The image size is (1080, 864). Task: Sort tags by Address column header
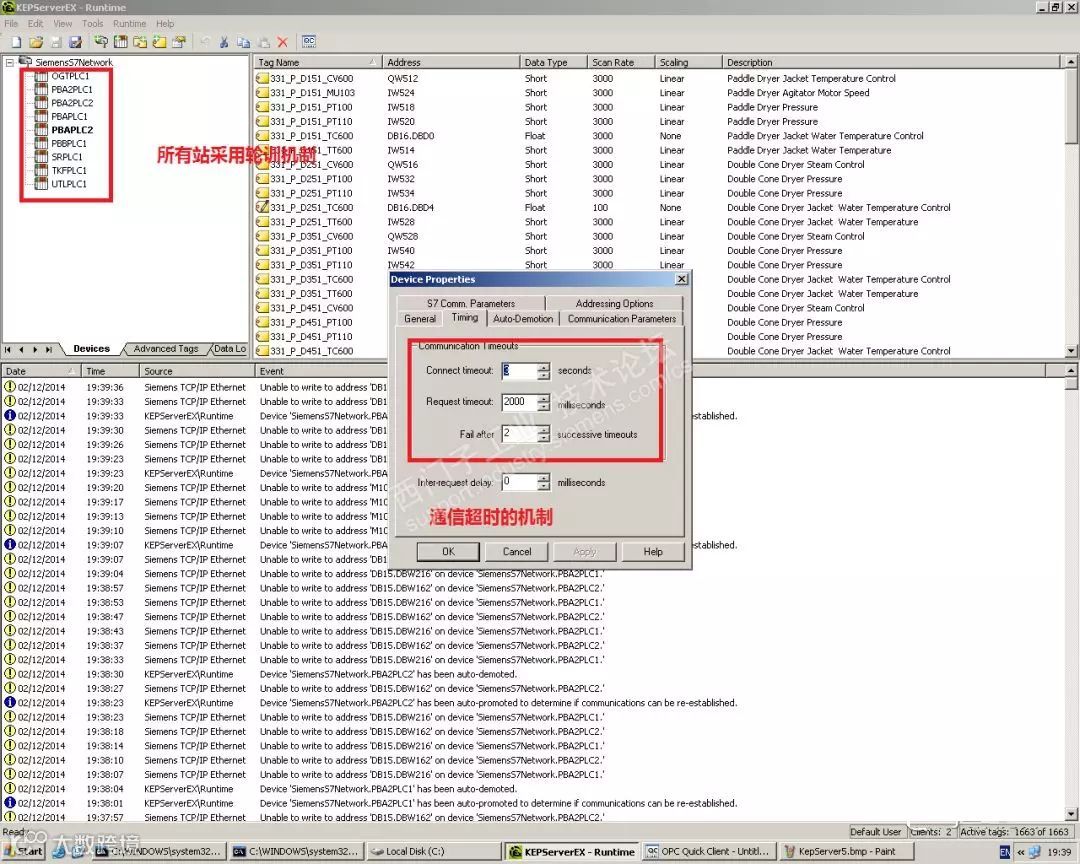[451, 62]
